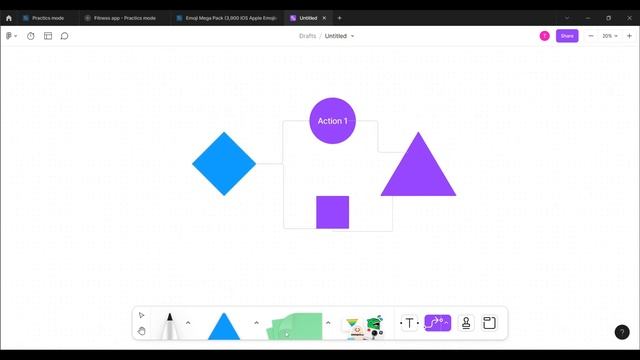Go to the home tab icon
Screen dimensions: 640x360
point(9,18)
